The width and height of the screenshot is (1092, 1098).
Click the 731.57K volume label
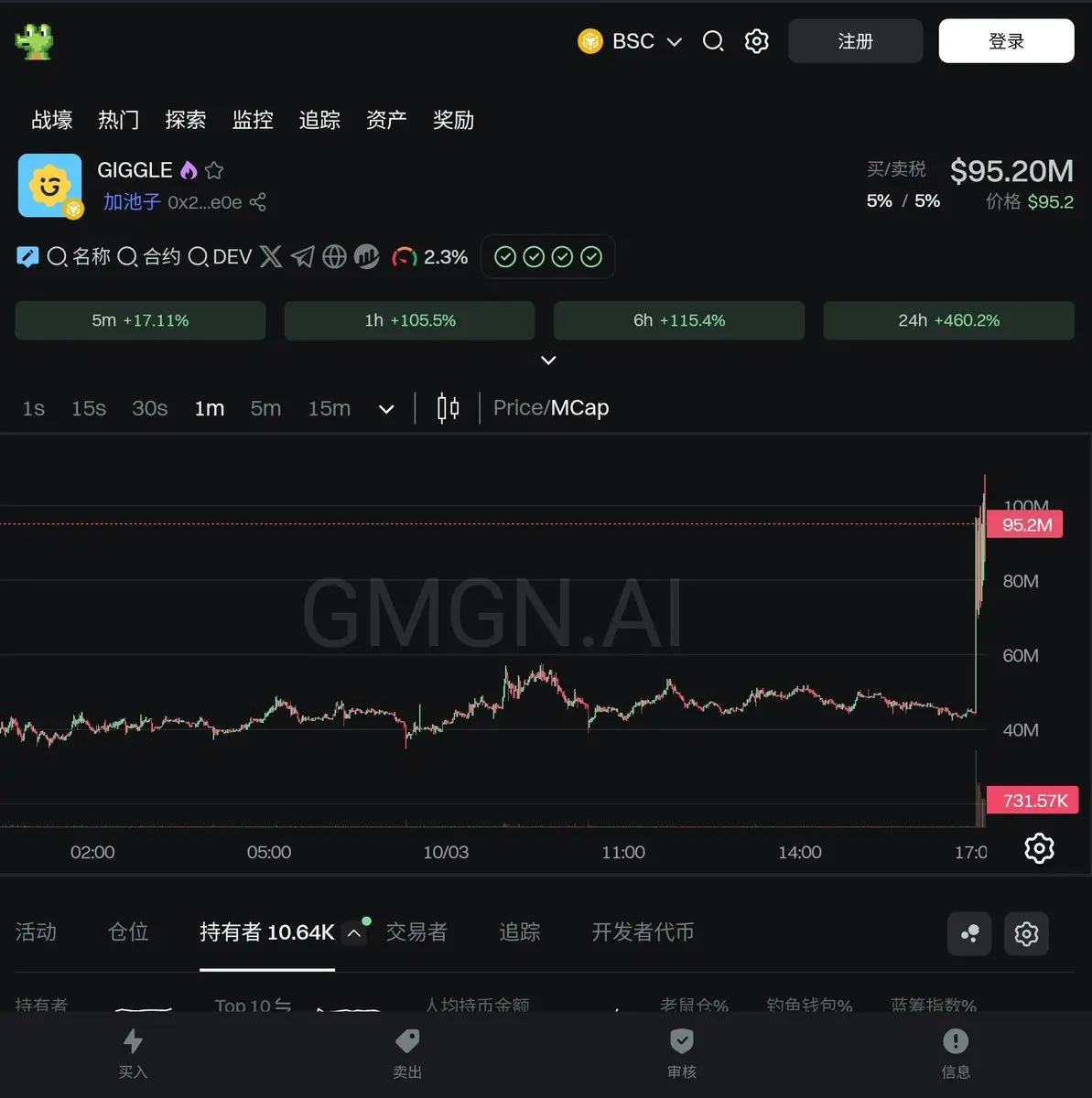1033,801
